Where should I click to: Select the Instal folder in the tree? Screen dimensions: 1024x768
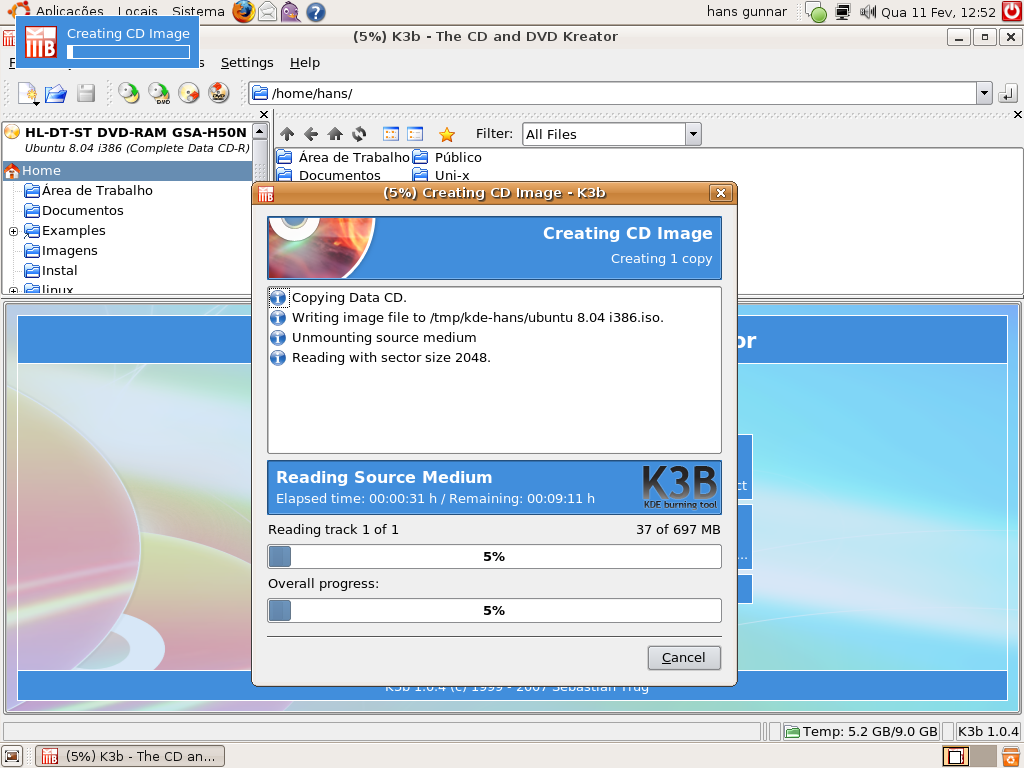[59, 270]
